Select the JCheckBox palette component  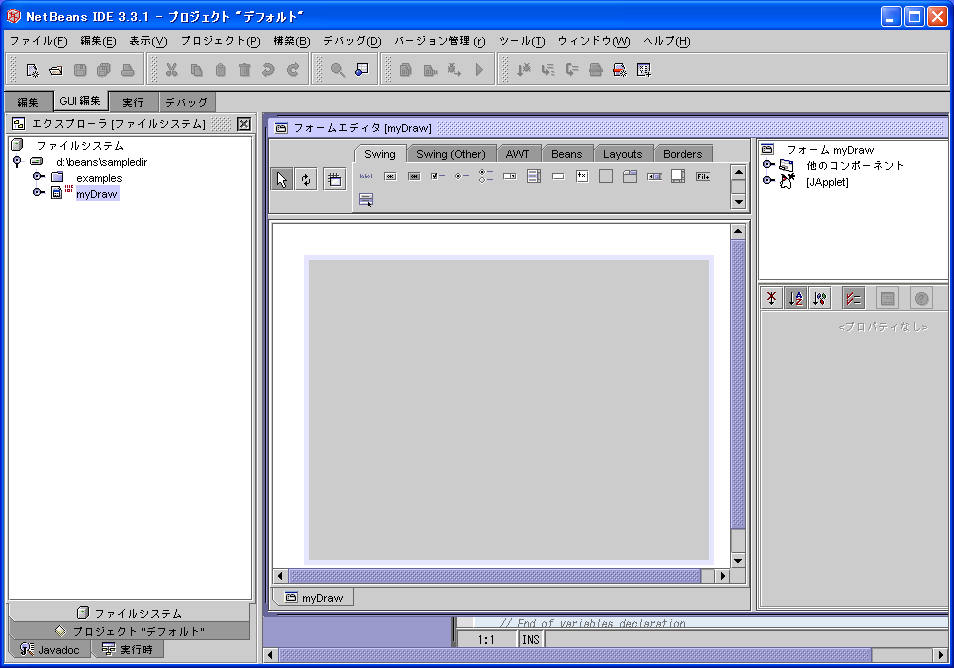coord(437,176)
